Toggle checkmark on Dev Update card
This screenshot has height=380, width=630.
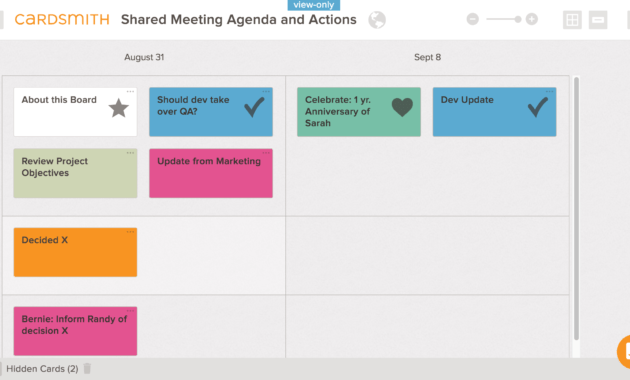[x=538, y=107]
